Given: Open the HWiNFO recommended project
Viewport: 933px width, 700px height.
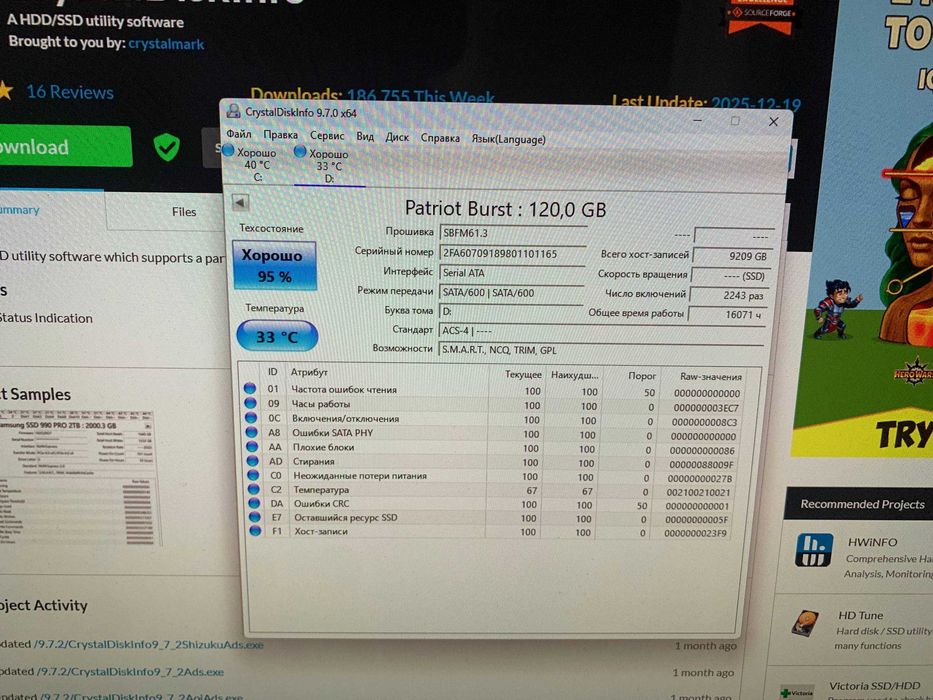Looking at the screenshot, I should [x=872, y=542].
